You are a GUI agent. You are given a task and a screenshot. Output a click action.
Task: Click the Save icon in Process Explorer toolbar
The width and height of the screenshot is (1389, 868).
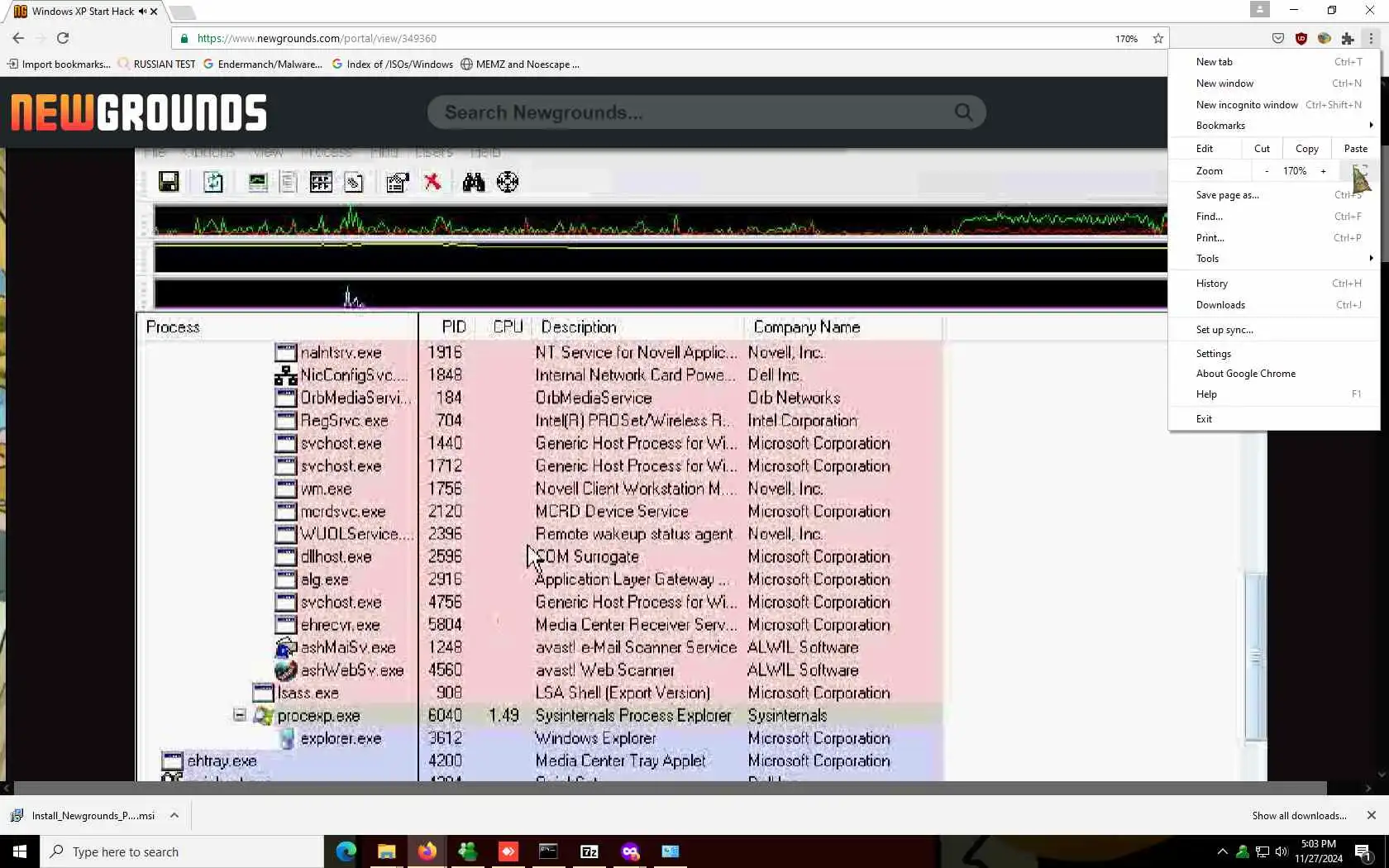pyautogui.click(x=169, y=182)
